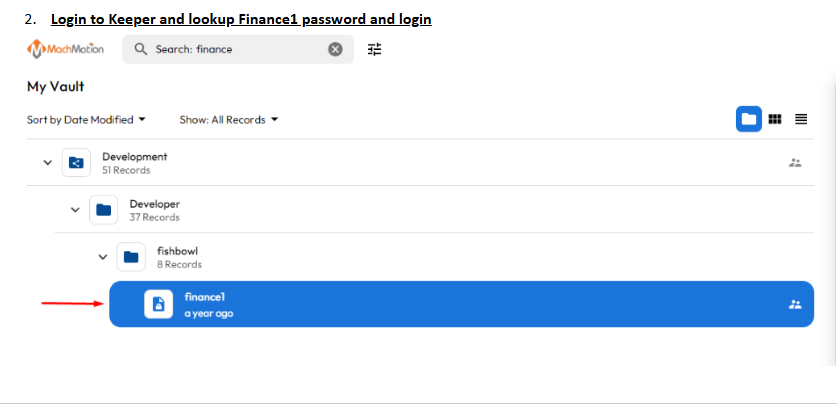Switch to folder view
This screenshot has width=837, height=405.
point(748,119)
